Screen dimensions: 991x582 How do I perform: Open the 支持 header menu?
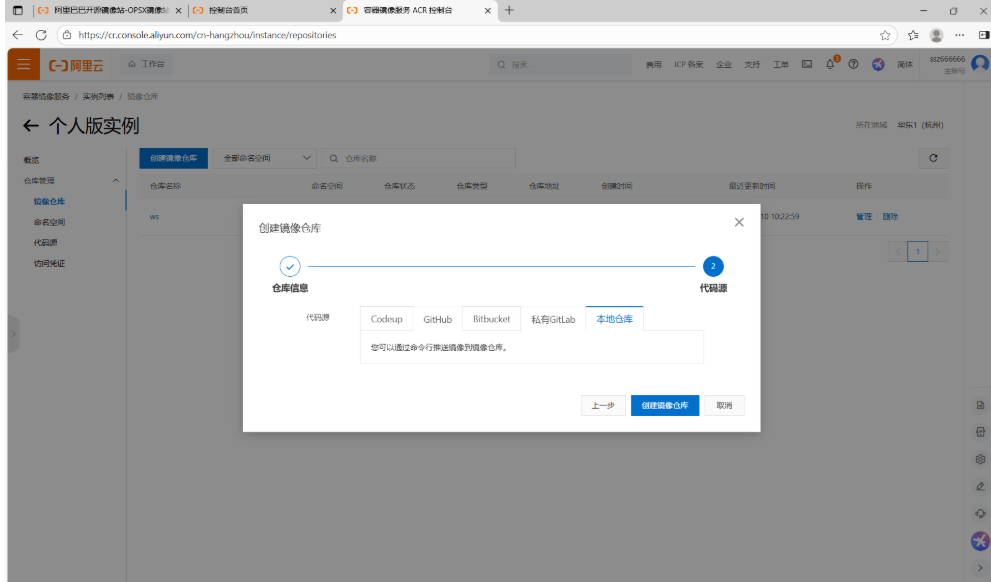[x=752, y=64]
